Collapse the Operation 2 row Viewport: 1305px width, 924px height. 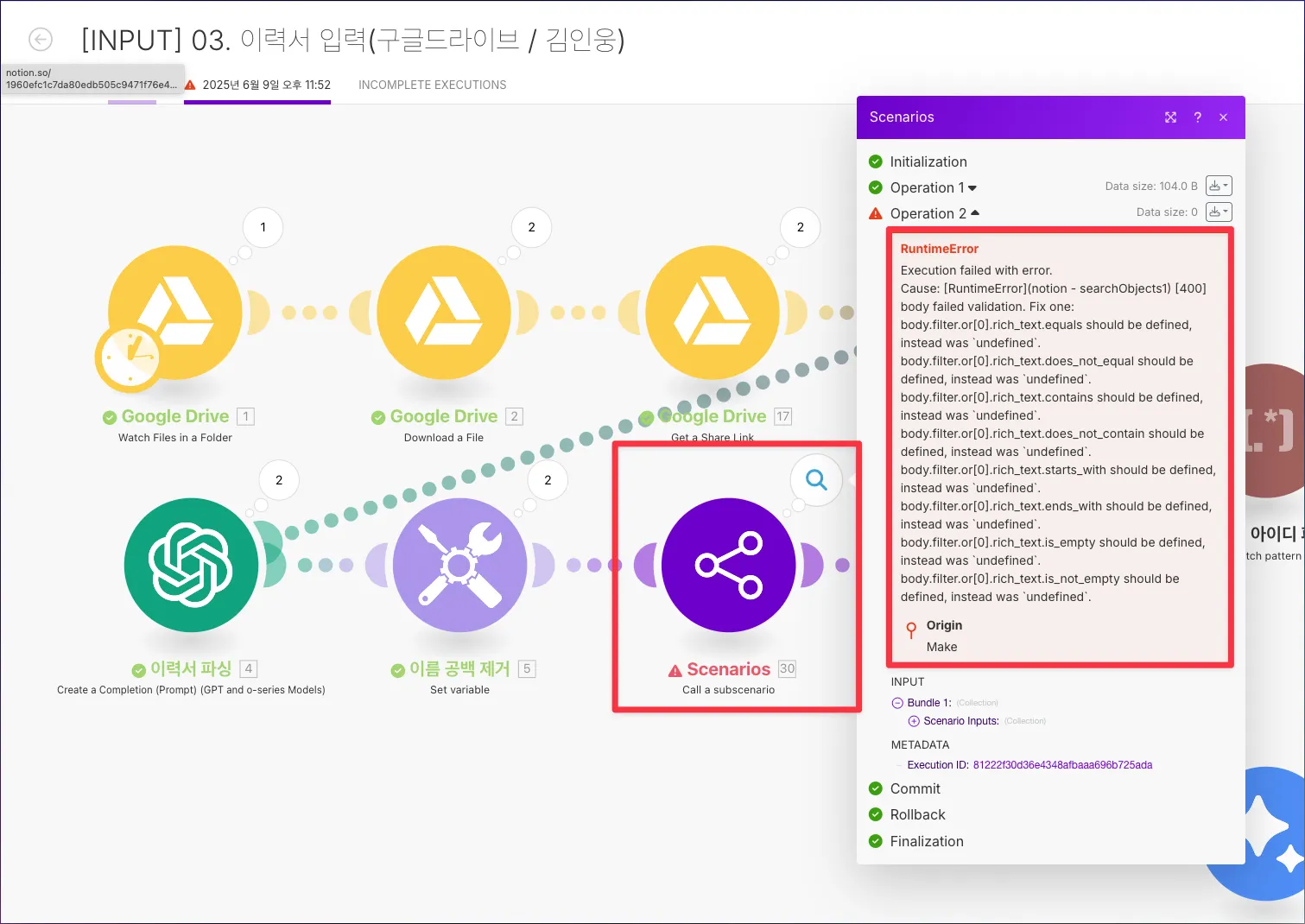tap(935, 213)
